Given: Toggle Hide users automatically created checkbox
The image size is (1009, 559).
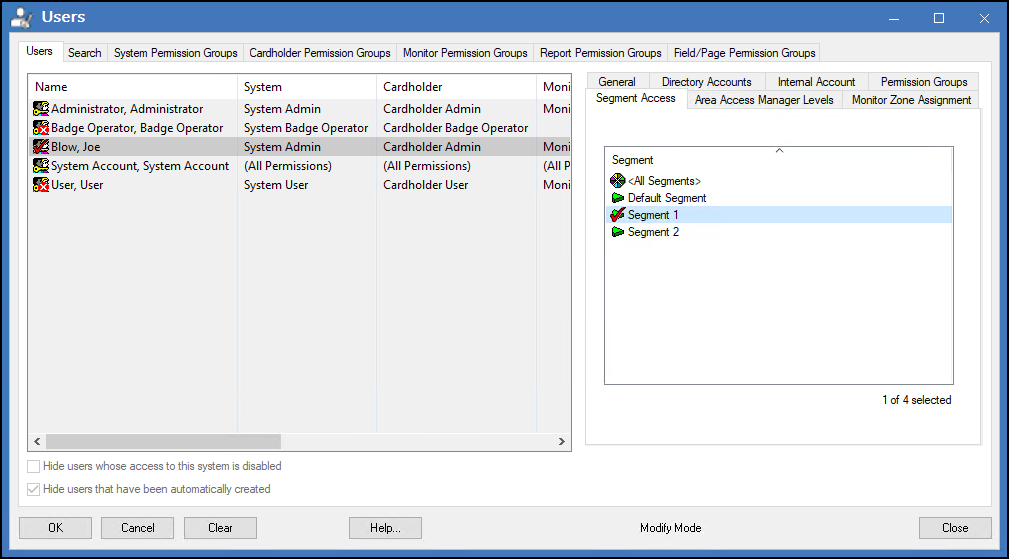Looking at the screenshot, I should pos(33,490).
